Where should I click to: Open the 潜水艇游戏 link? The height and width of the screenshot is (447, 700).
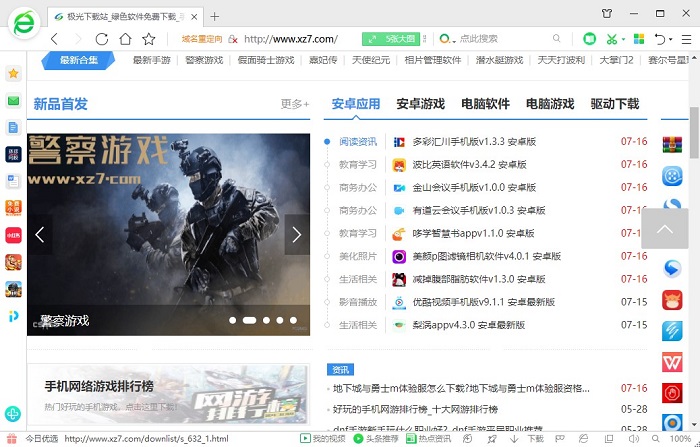point(499,60)
